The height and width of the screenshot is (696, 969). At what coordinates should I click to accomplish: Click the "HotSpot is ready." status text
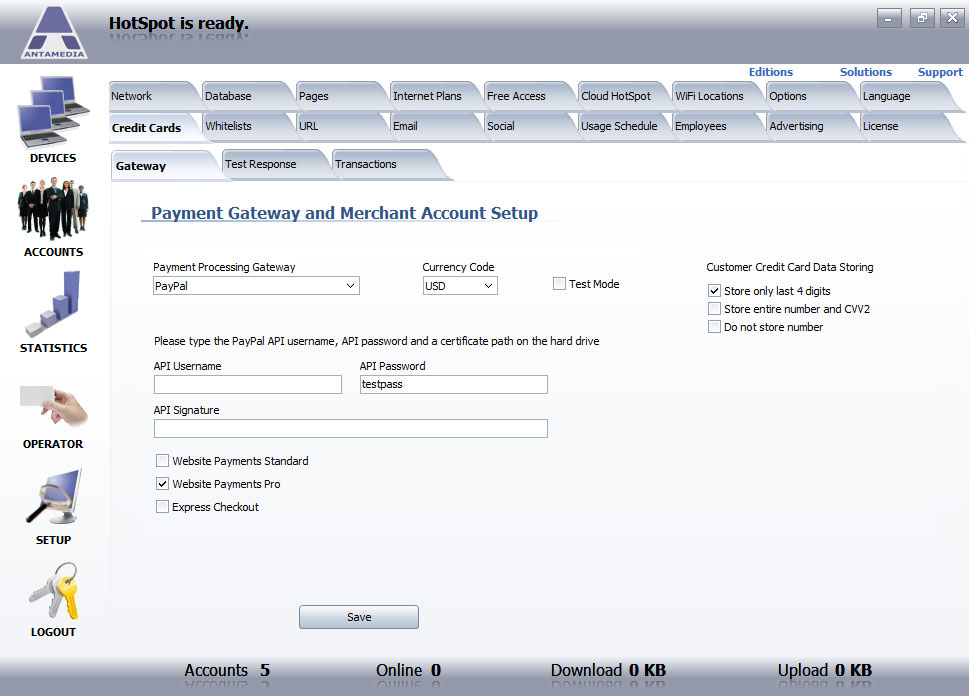point(179,23)
